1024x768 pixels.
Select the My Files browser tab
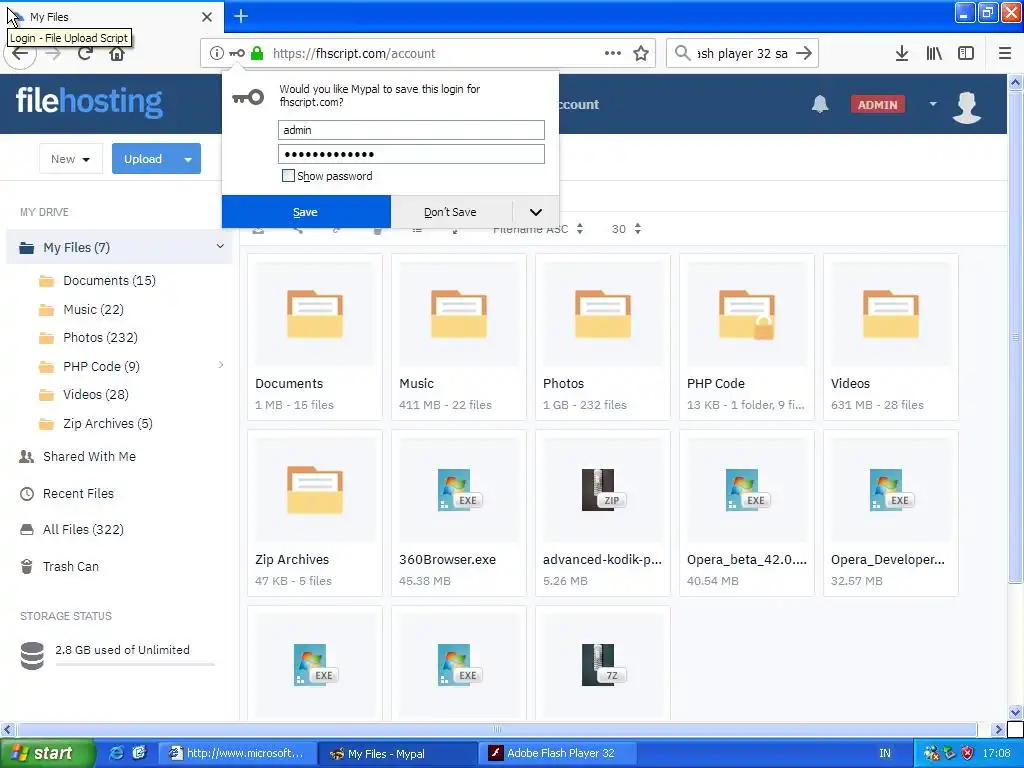coord(112,16)
